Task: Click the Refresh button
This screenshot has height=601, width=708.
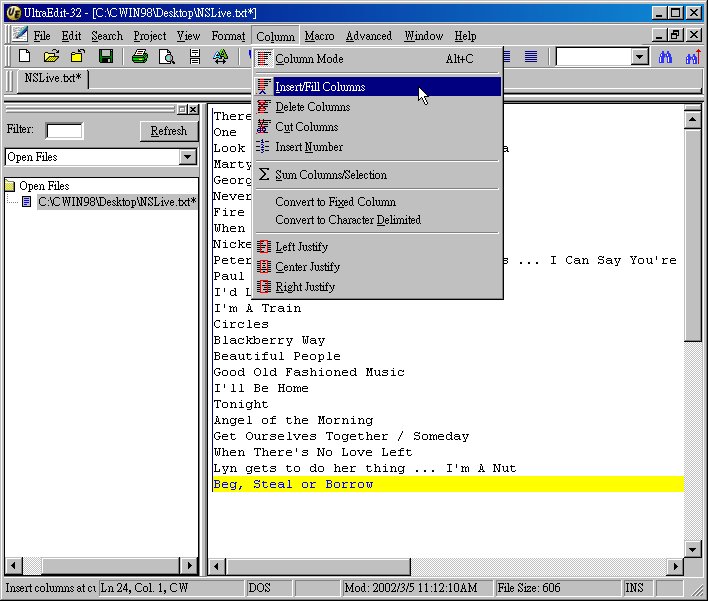Action: 169,131
